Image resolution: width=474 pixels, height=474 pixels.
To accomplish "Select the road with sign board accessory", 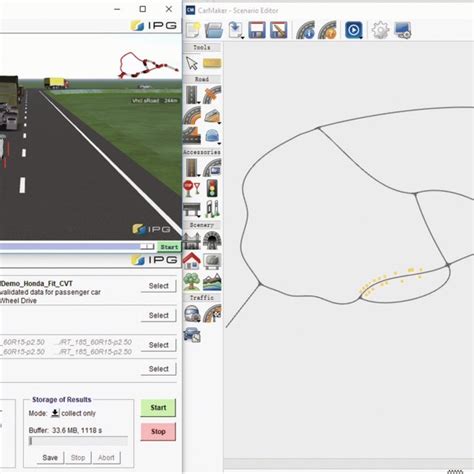I will click(212, 167).
